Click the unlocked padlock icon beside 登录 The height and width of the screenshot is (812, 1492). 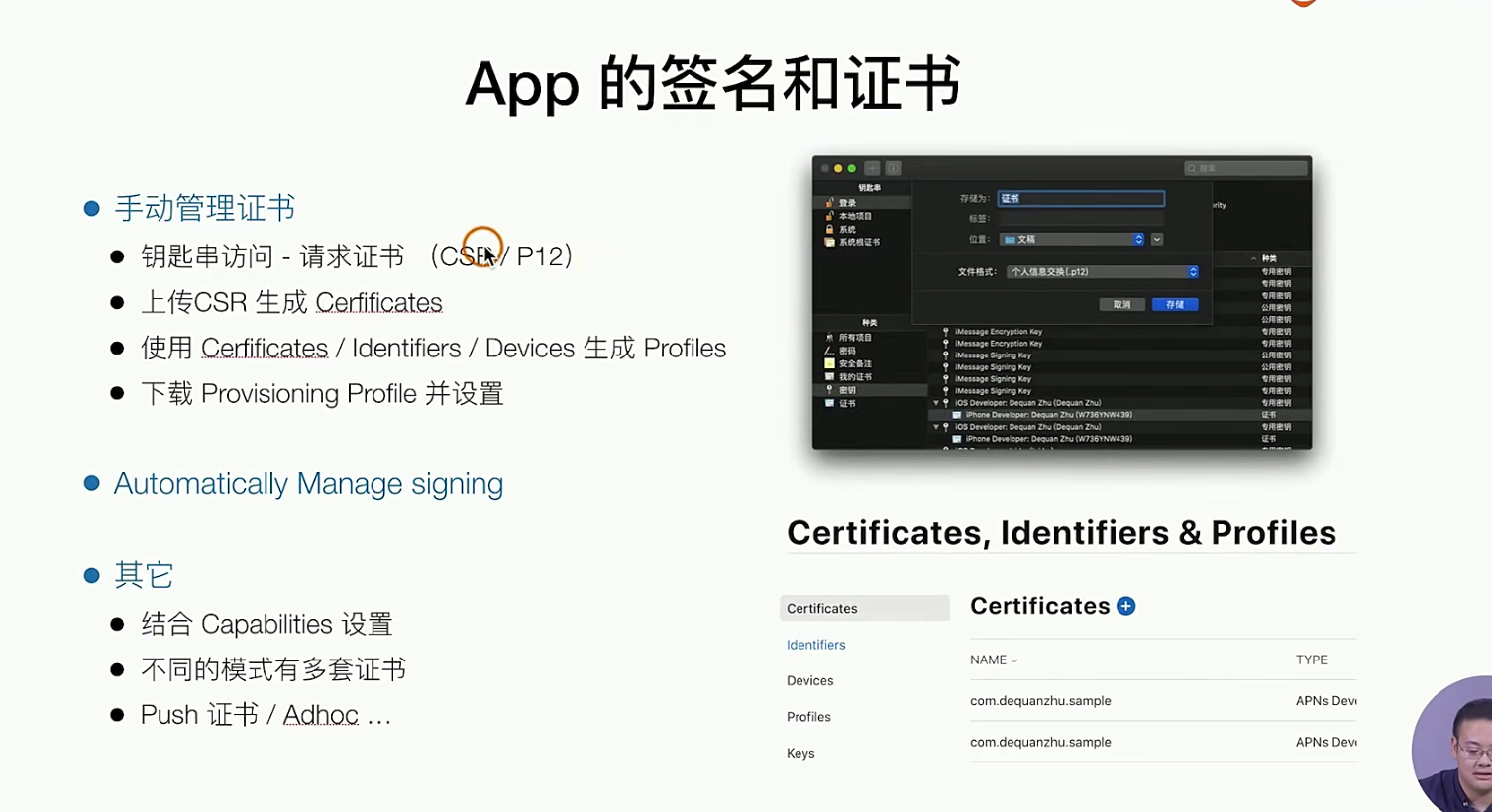coord(830,203)
